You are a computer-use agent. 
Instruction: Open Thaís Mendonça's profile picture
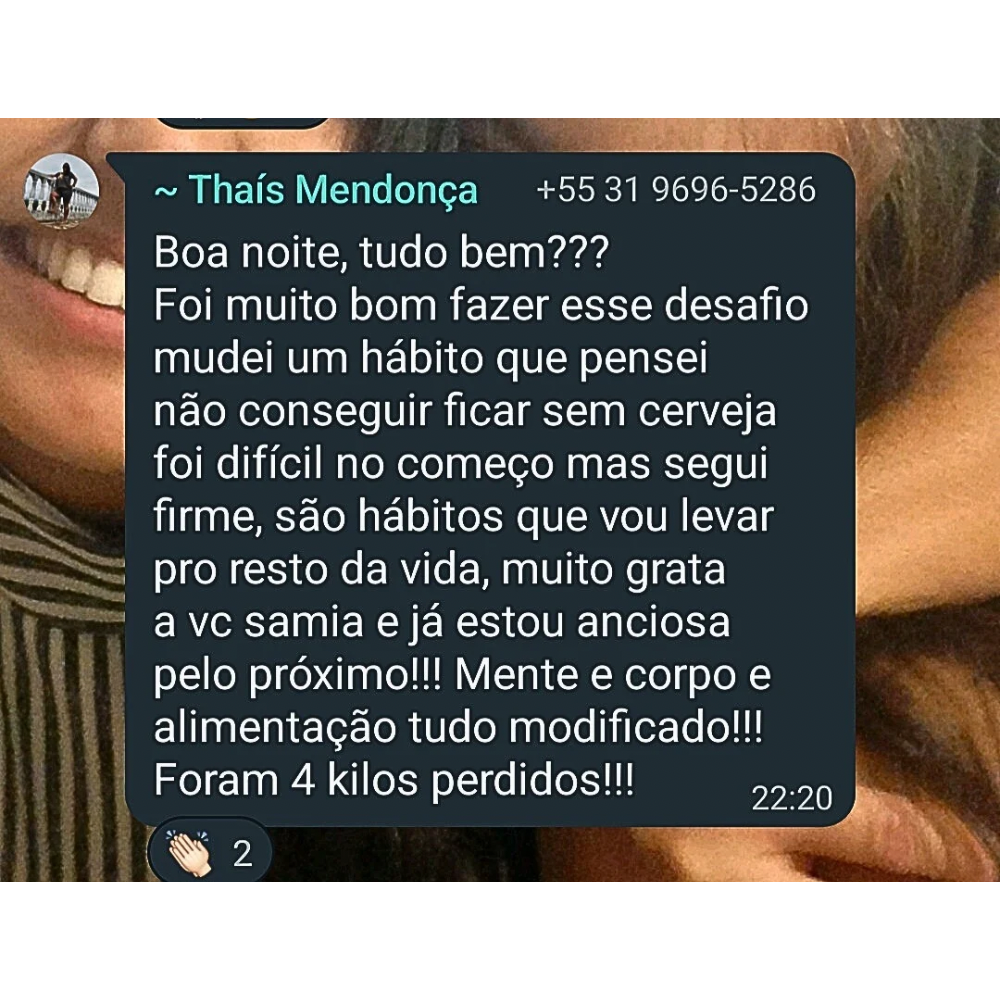click(x=62, y=191)
